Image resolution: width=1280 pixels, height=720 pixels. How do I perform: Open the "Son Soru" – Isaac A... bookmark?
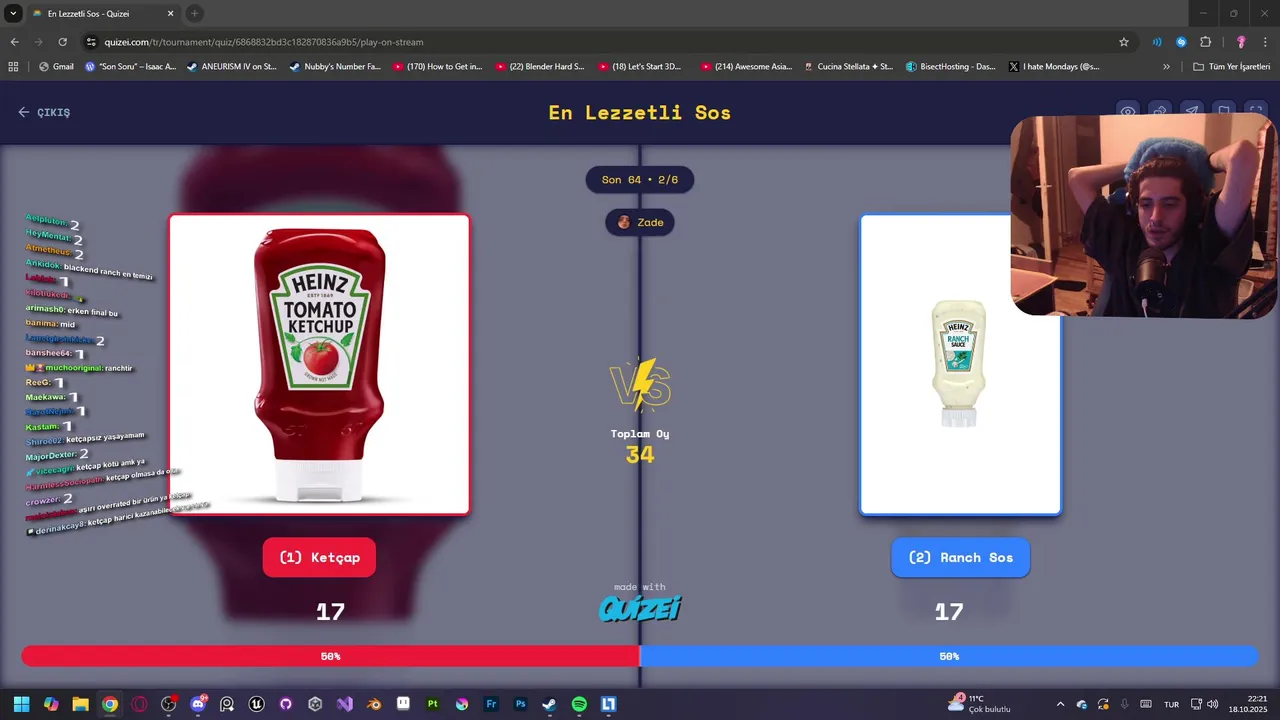pos(131,67)
